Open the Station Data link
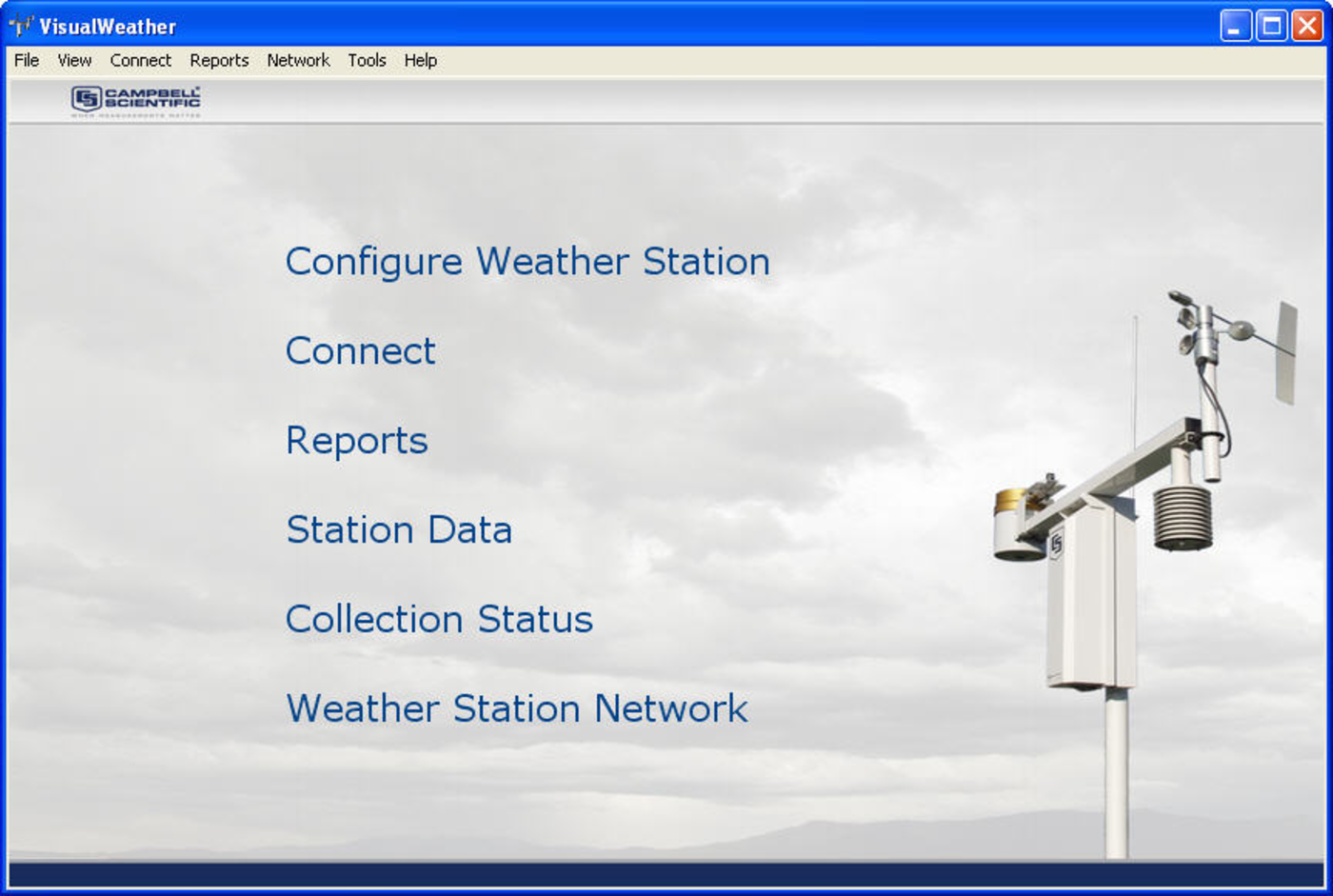Viewport: 1333px width, 896px height. (x=399, y=529)
